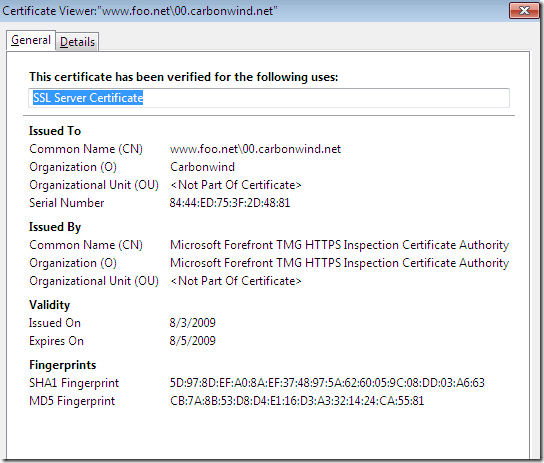Image resolution: width=544 pixels, height=463 pixels.
Task: Select the Carbonwind organization value
Action: (202, 167)
